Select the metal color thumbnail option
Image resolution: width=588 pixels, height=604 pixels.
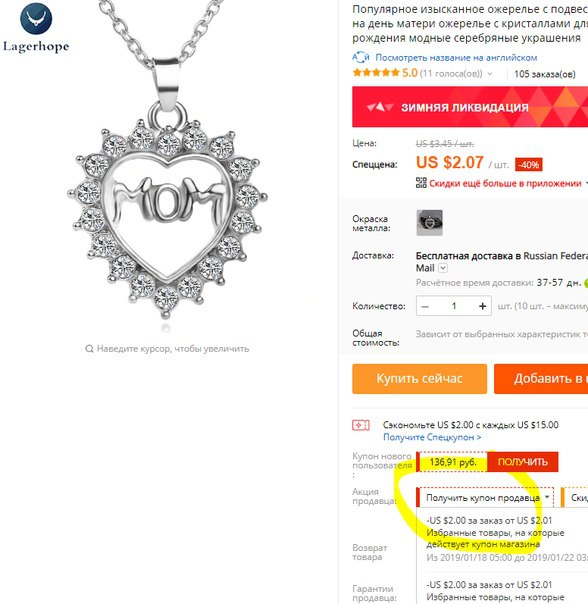tap(429, 223)
